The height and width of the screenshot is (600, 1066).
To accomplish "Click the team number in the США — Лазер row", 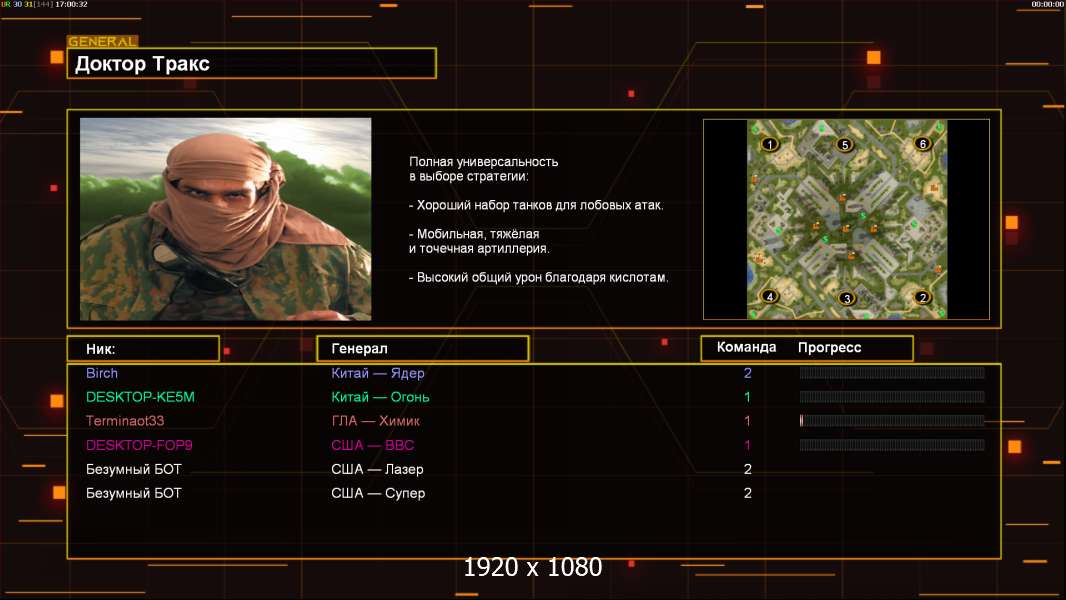I will (x=748, y=469).
